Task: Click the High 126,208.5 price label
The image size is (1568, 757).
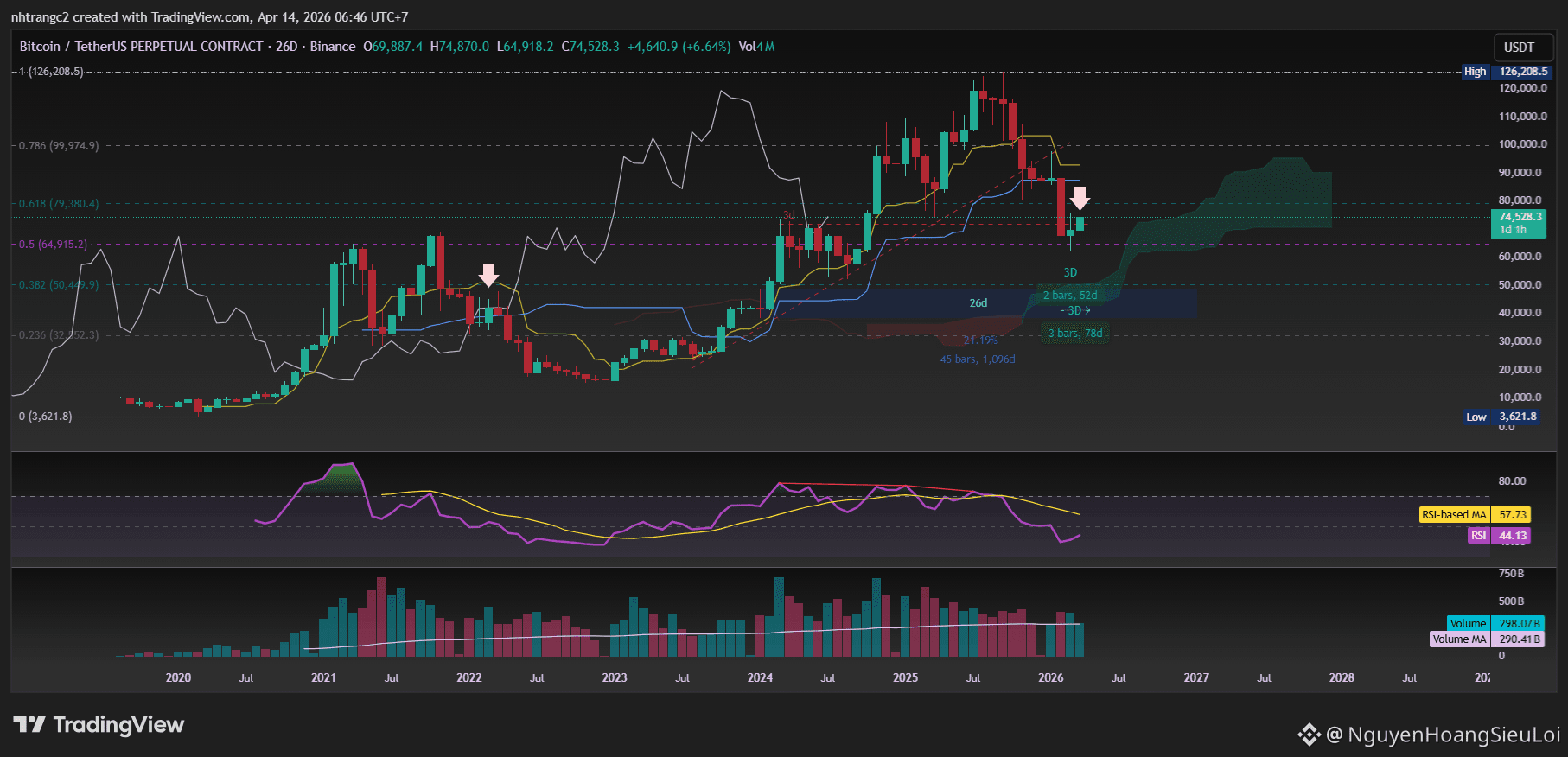Action: [1507, 72]
